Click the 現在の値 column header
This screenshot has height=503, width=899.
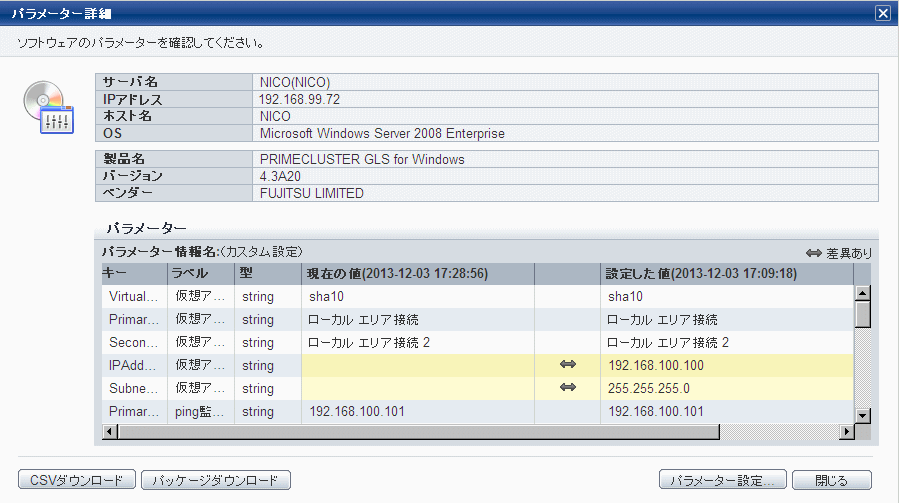pos(418,274)
